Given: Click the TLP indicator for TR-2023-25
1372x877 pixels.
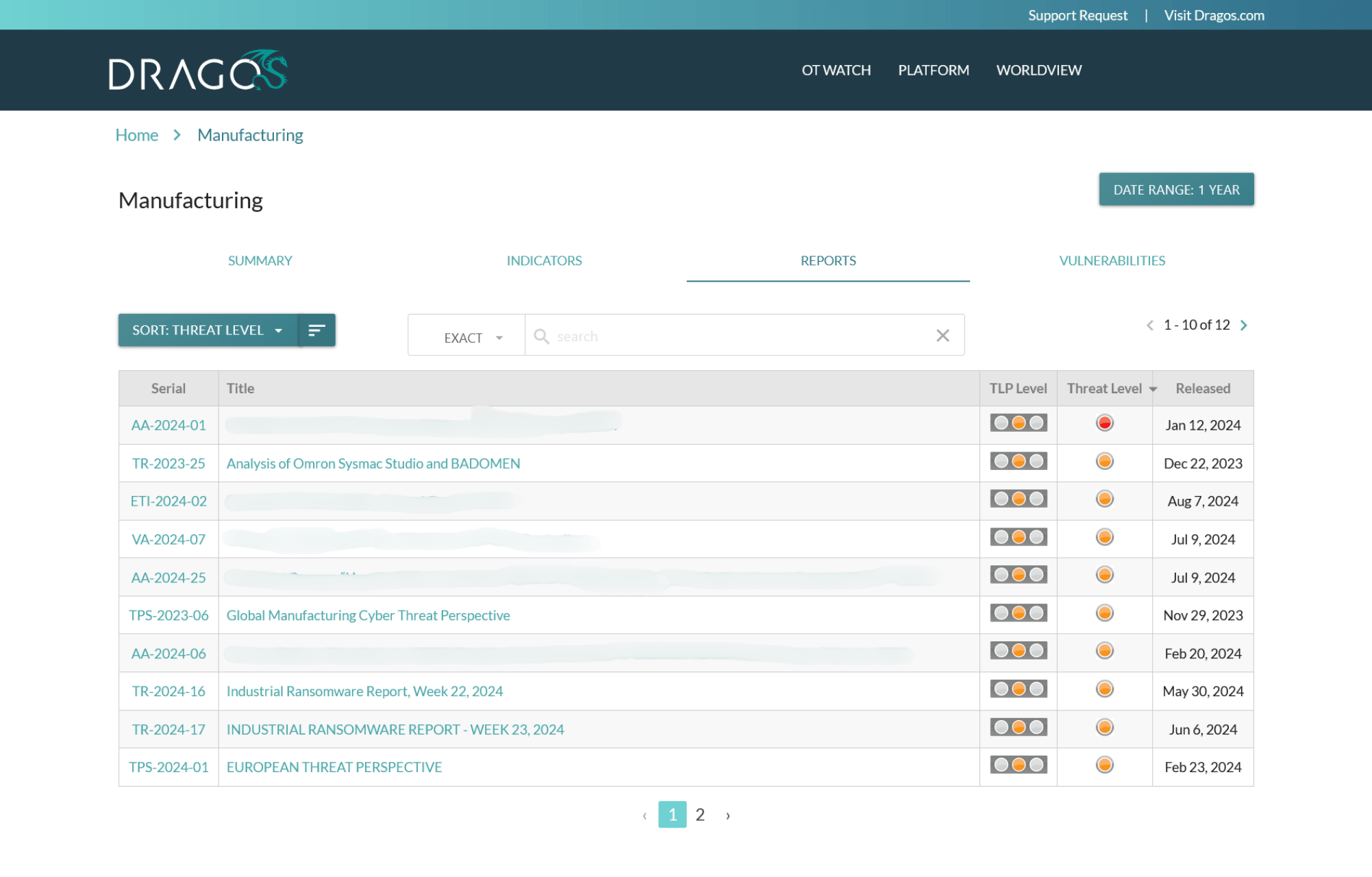Looking at the screenshot, I should click(1019, 461).
